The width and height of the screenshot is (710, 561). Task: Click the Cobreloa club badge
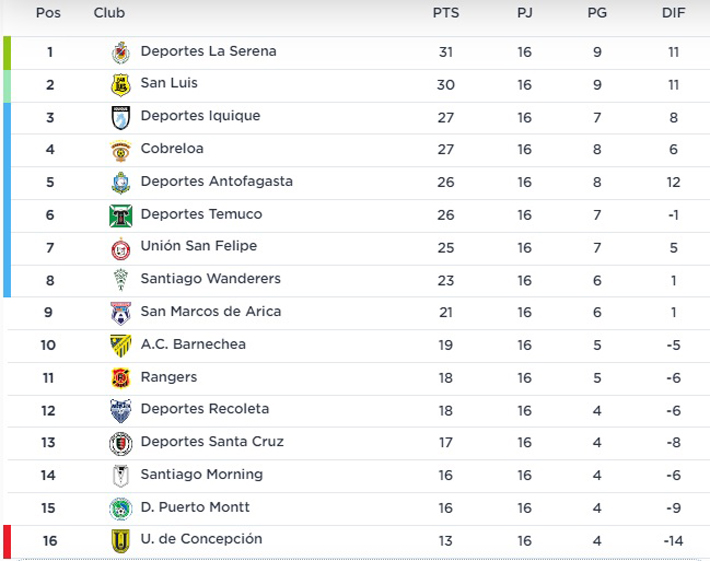(120, 151)
